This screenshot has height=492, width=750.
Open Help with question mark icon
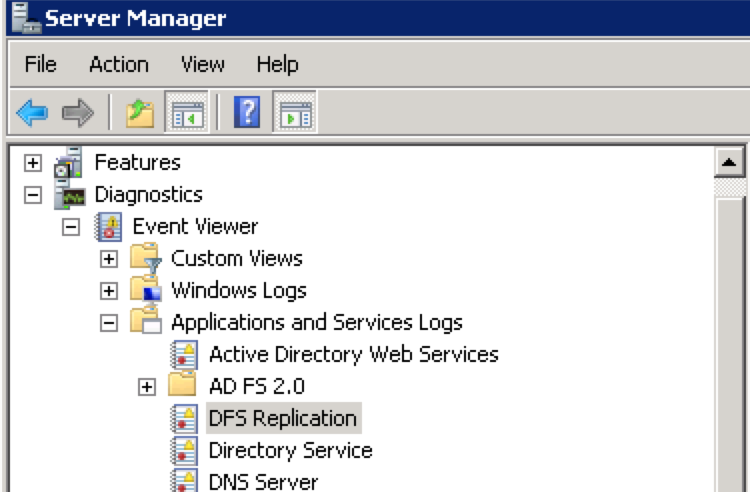point(247,112)
